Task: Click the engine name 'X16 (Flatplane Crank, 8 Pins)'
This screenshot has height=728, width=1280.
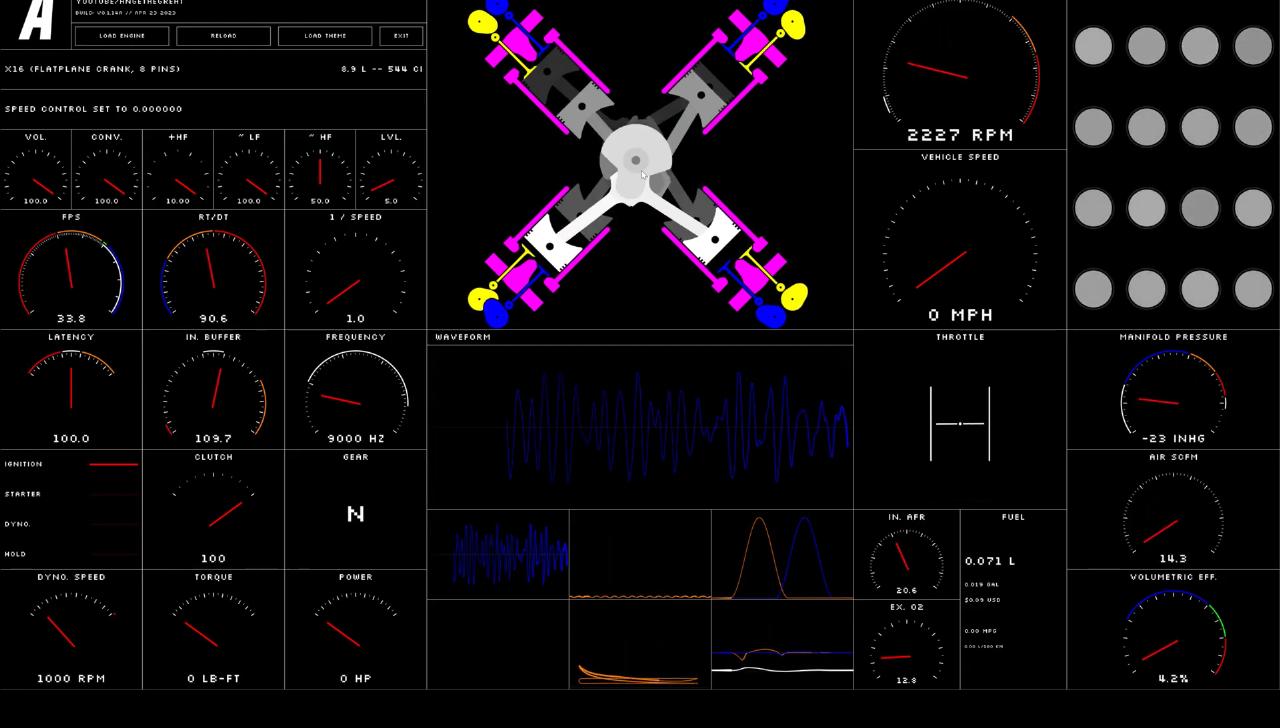Action: (x=93, y=69)
